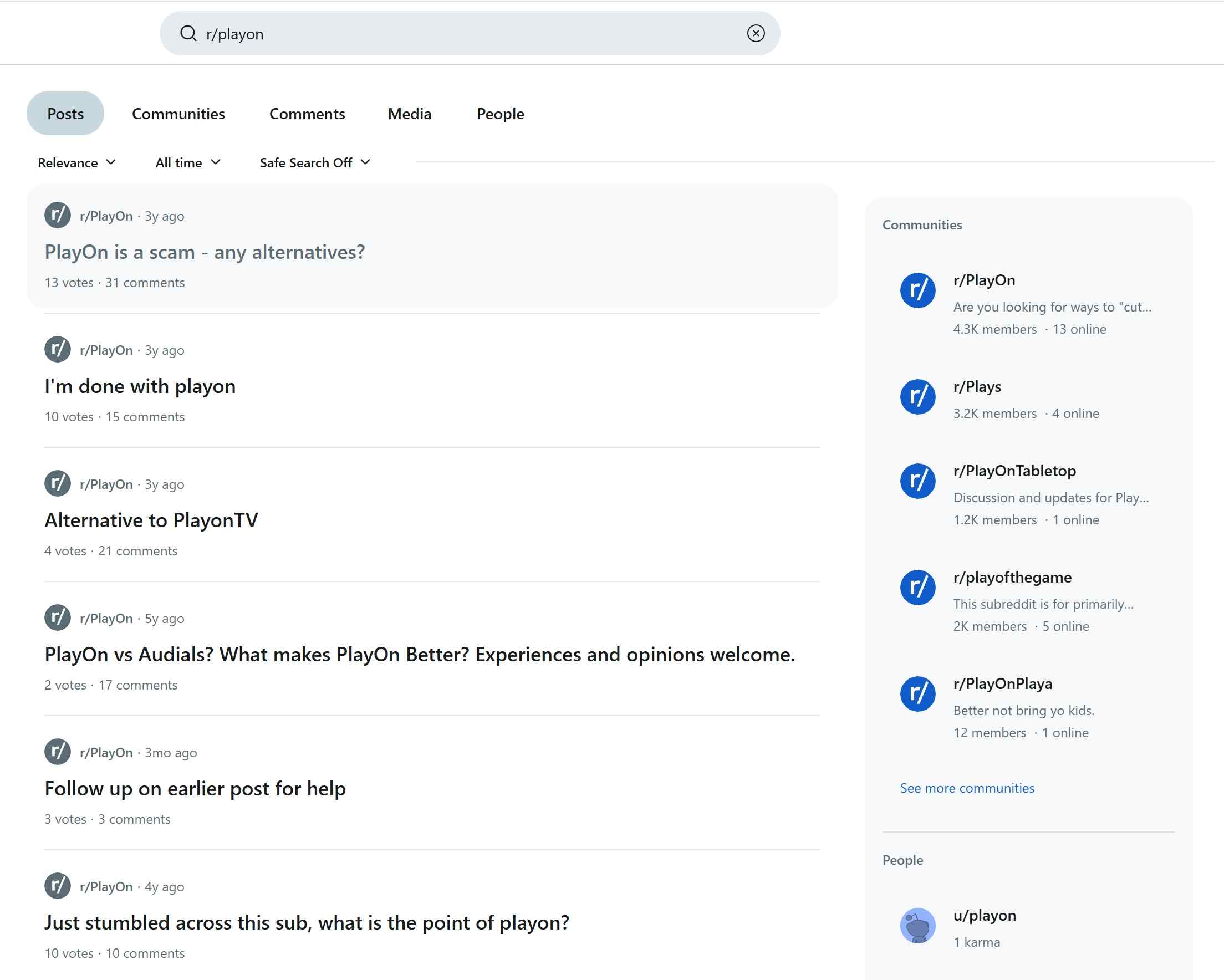Click 'Better not bring yo kids.' description
Screen dimensions: 1224x980
click(1023, 711)
